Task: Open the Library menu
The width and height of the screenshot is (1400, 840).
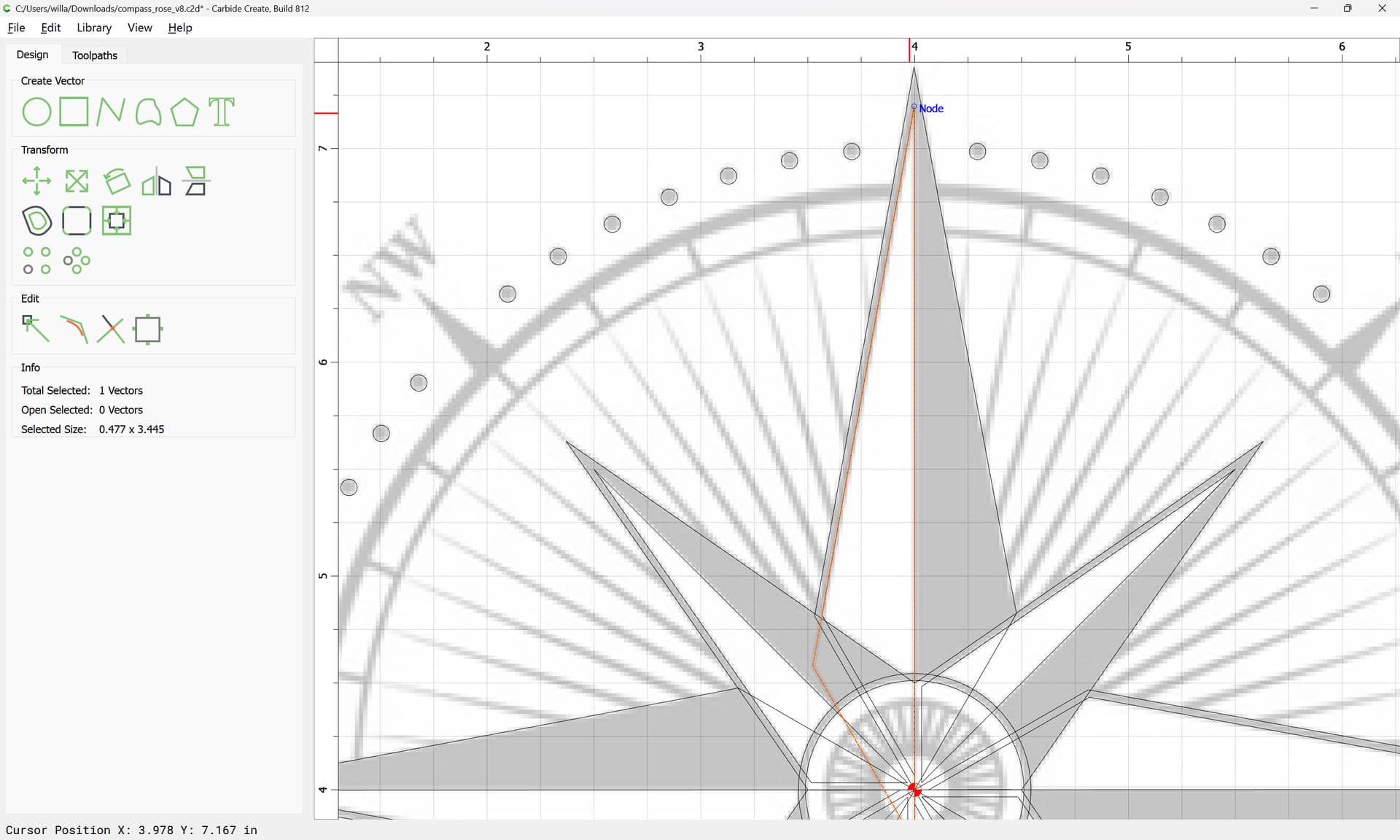Action: (x=94, y=28)
